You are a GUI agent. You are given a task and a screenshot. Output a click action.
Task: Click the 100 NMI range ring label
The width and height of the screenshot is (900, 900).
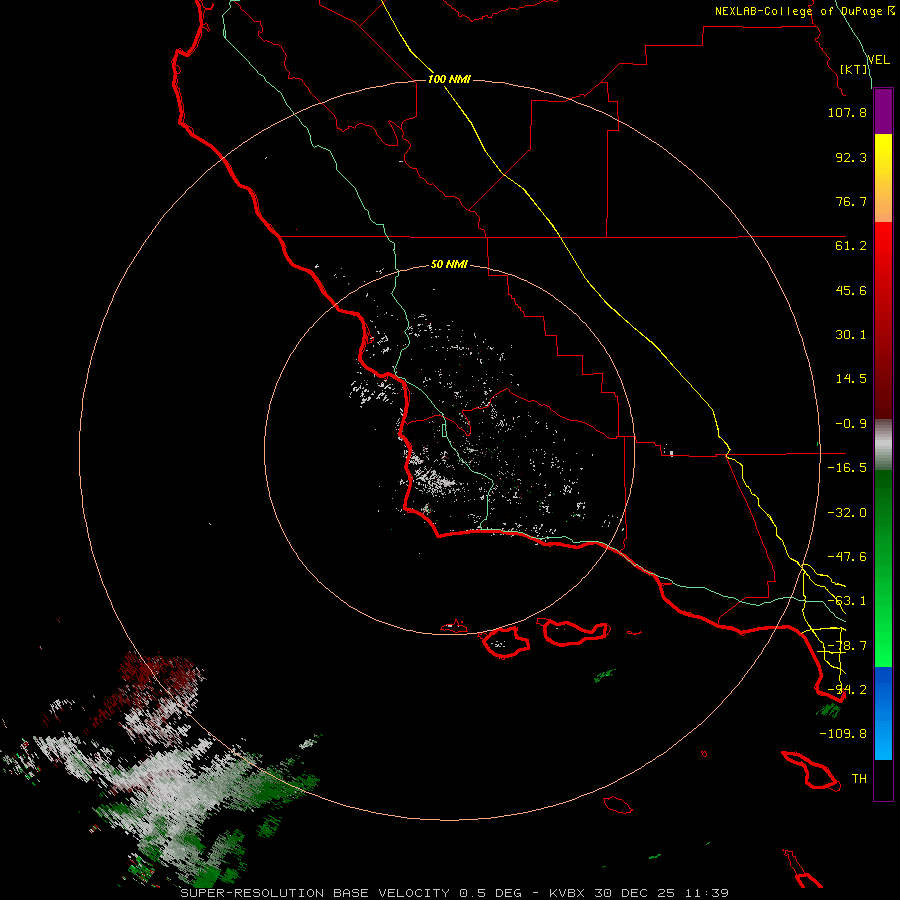click(x=449, y=79)
